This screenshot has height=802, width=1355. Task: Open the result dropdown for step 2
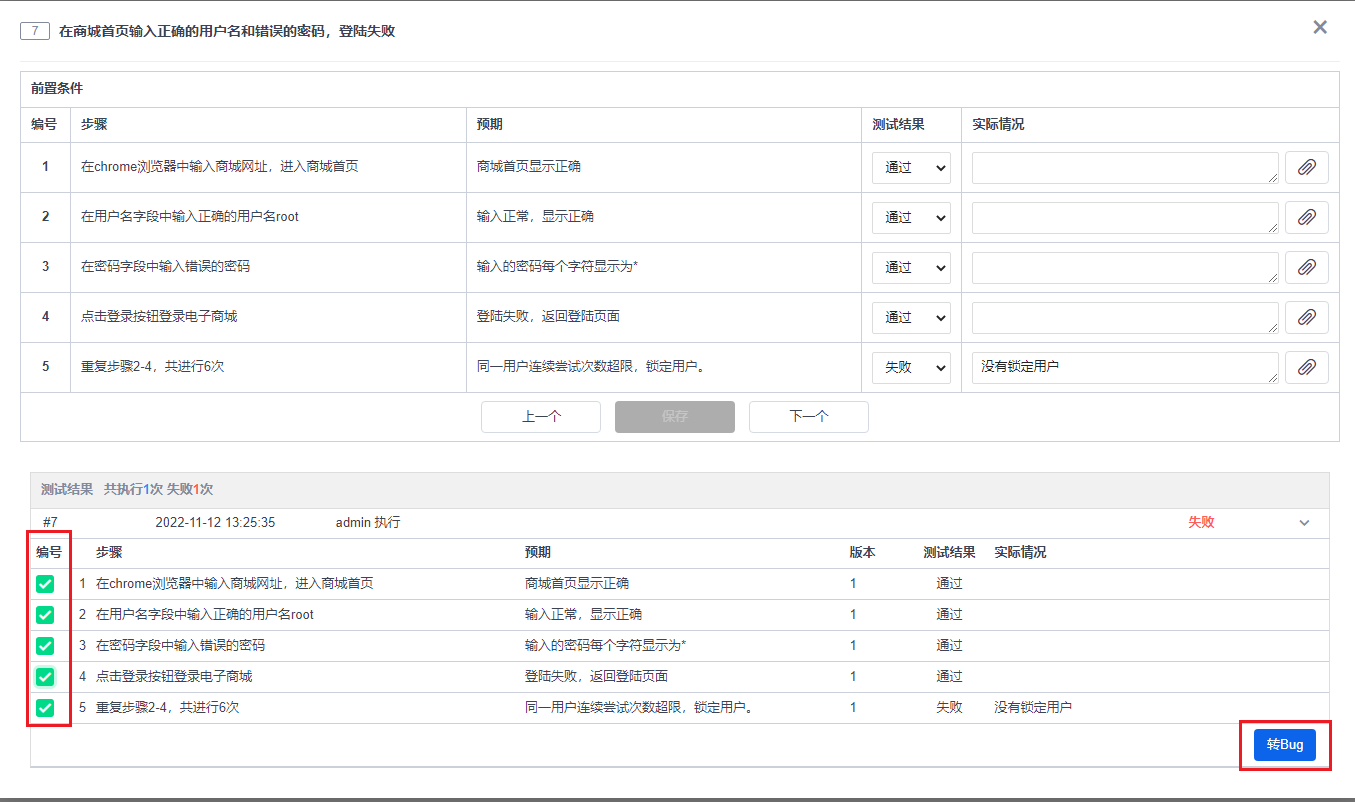click(911, 218)
